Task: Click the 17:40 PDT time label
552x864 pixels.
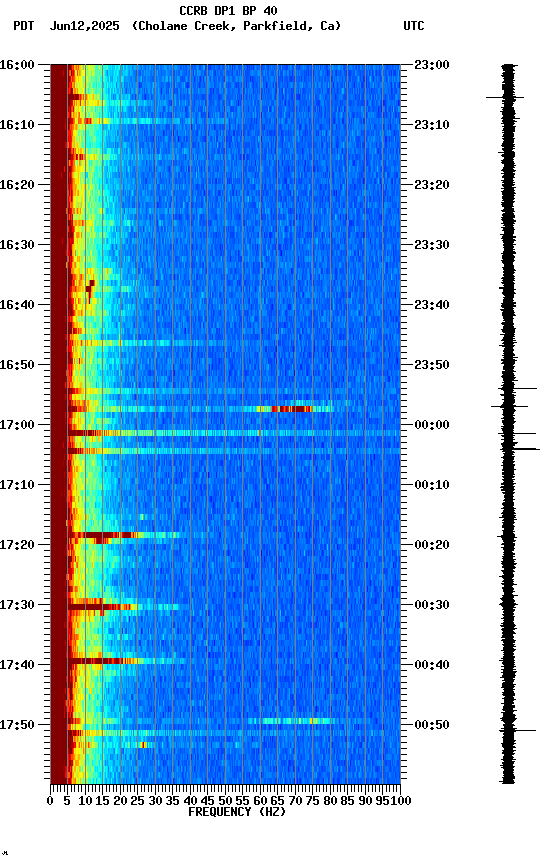Action: (x=17, y=665)
